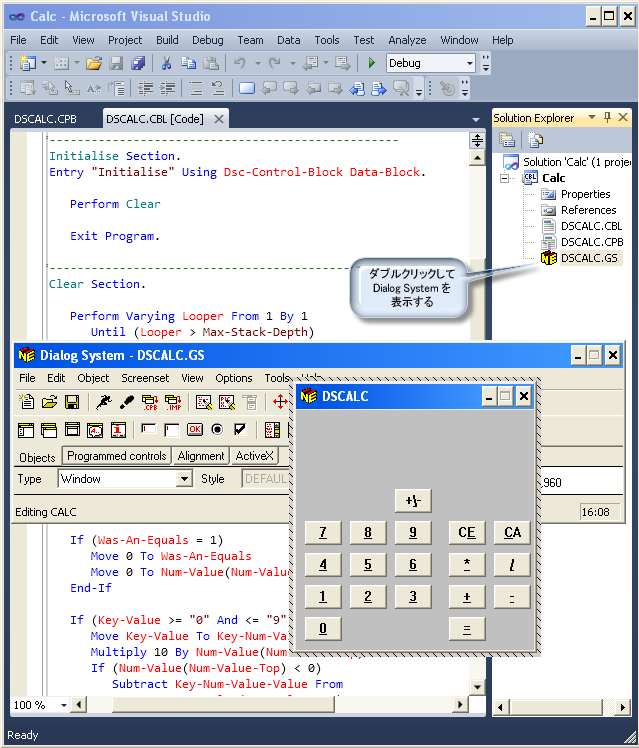
Task: Click the .IMP import icon
Action: [173, 402]
